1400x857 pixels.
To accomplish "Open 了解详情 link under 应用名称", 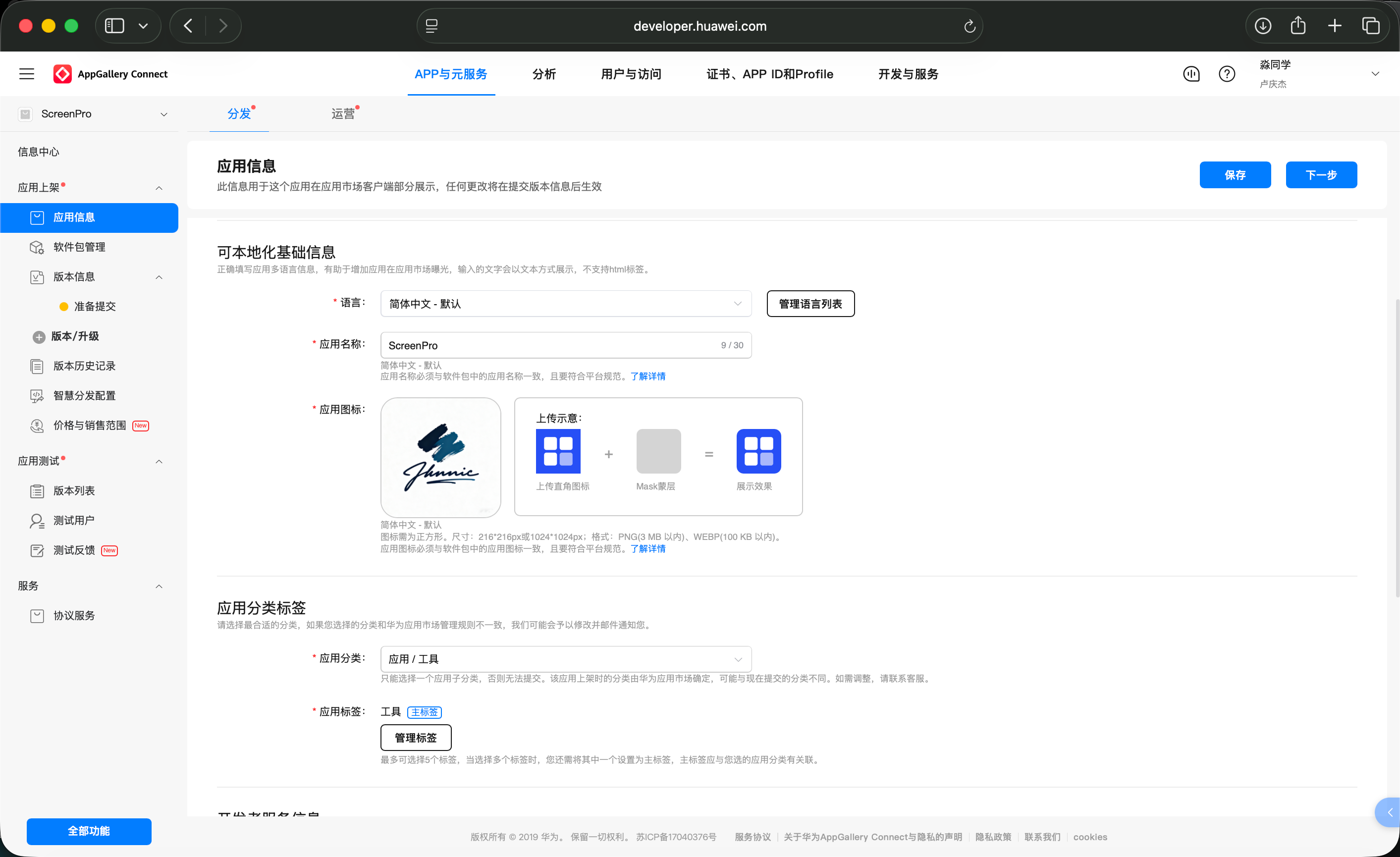I will (647, 376).
